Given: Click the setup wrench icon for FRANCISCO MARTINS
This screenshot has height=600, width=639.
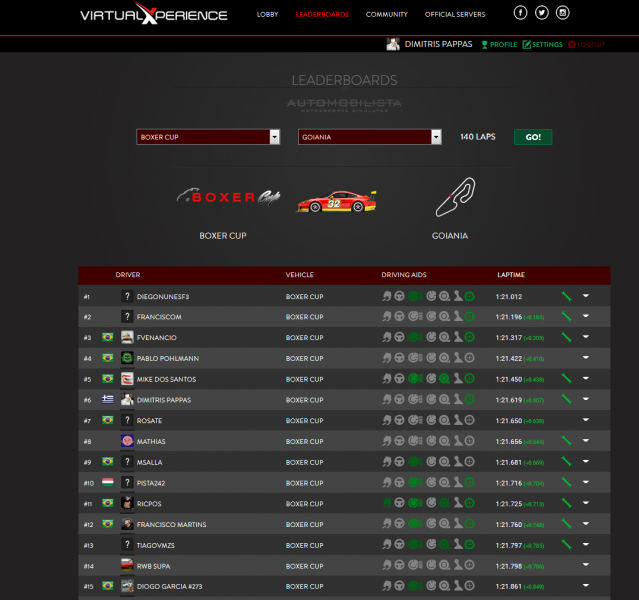Looking at the screenshot, I should (x=566, y=524).
